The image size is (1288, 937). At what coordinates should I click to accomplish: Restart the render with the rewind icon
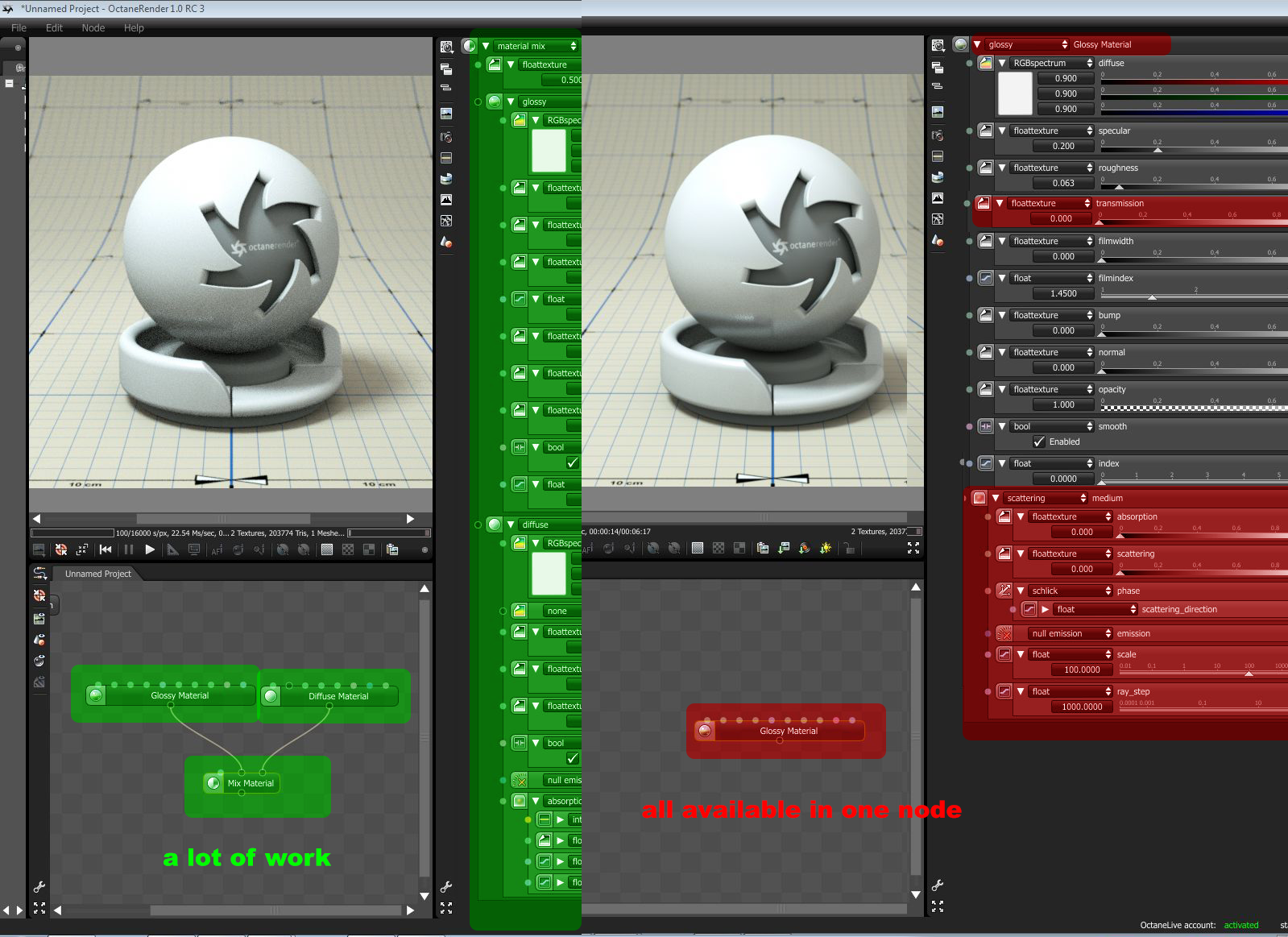pyautogui.click(x=106, y=549)
